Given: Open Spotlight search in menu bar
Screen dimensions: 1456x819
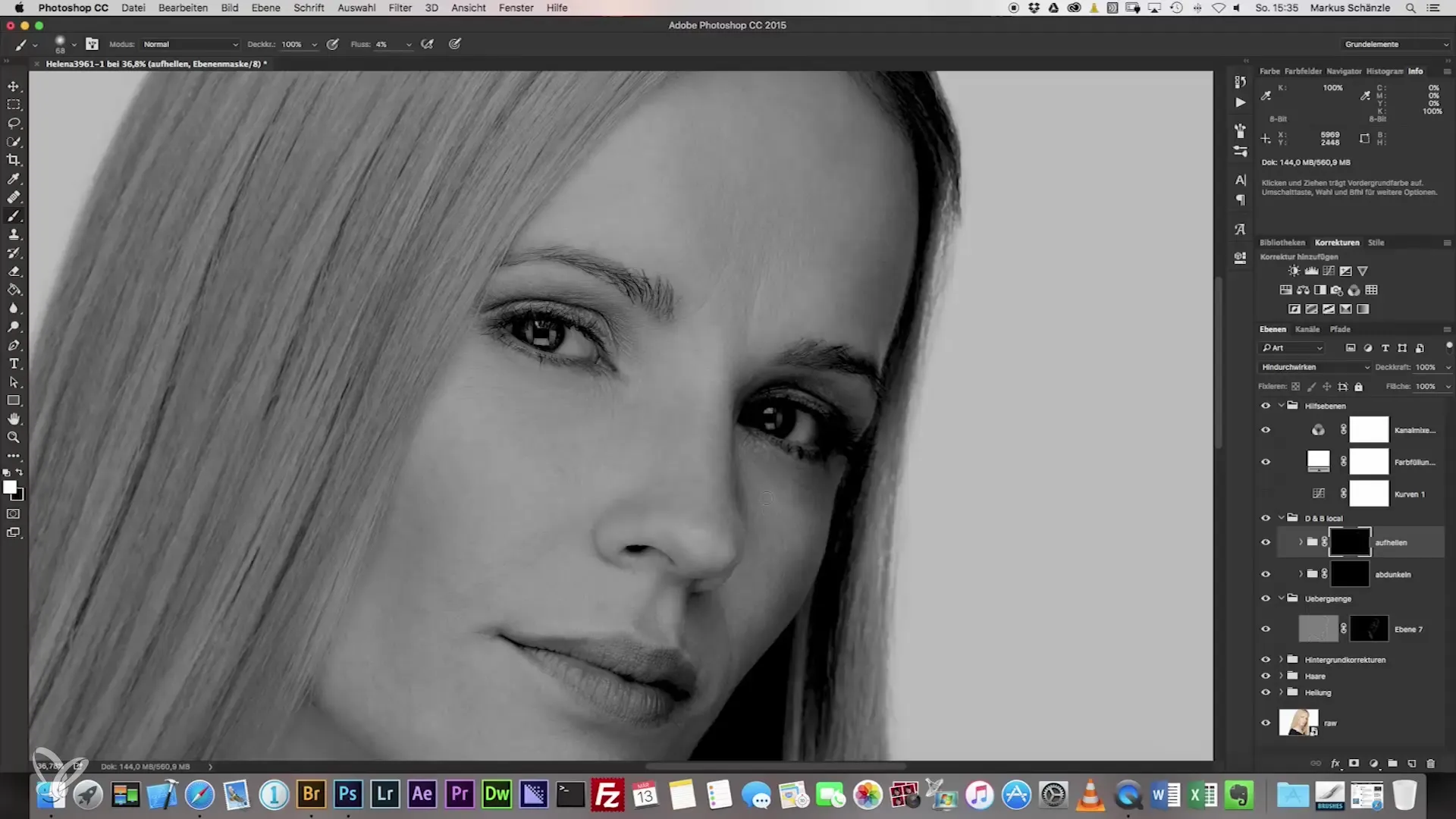Looking at the screenshot, I should tap(1410, 8).
